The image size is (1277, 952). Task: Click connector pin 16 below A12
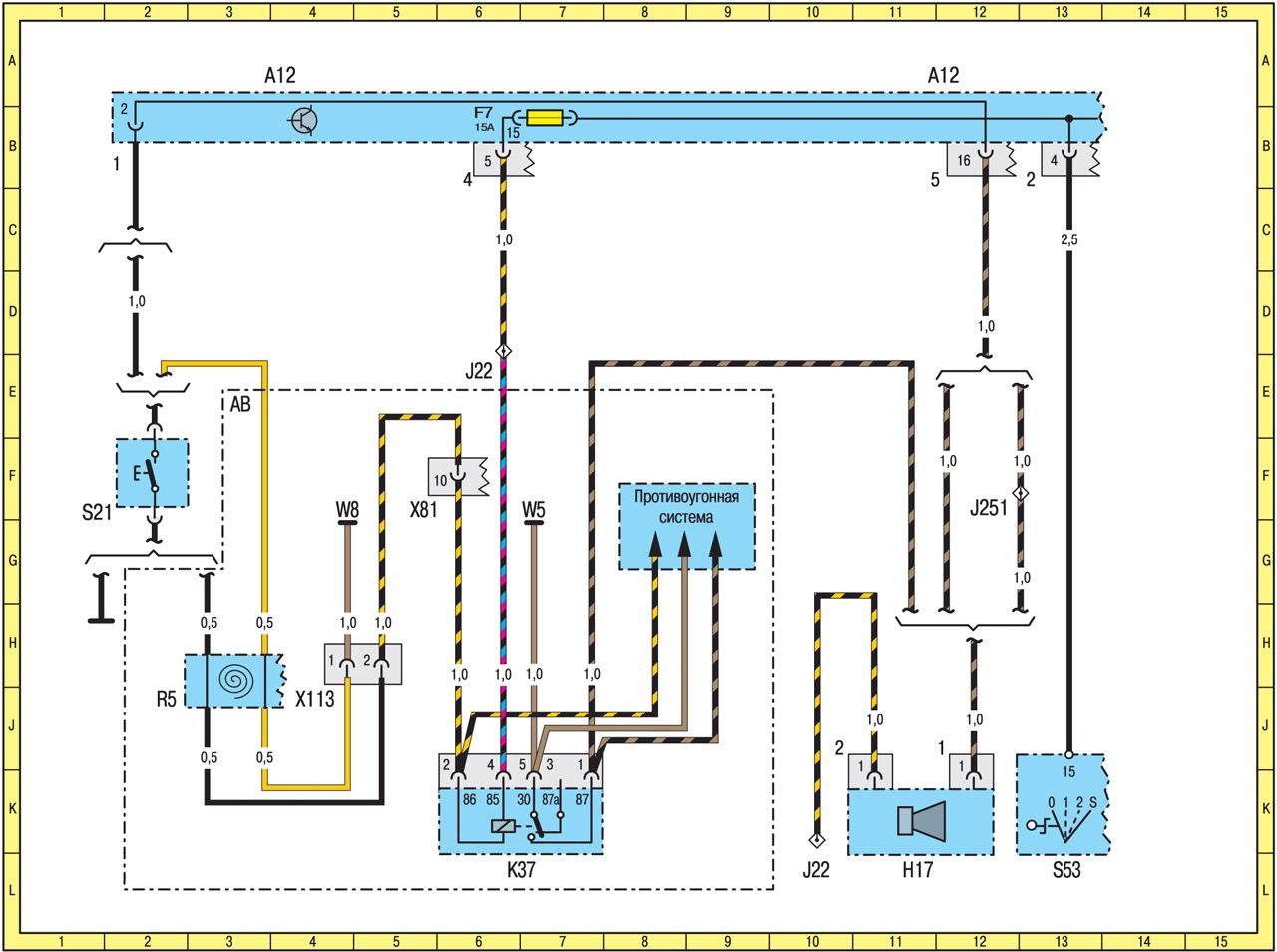pos(964,160)
